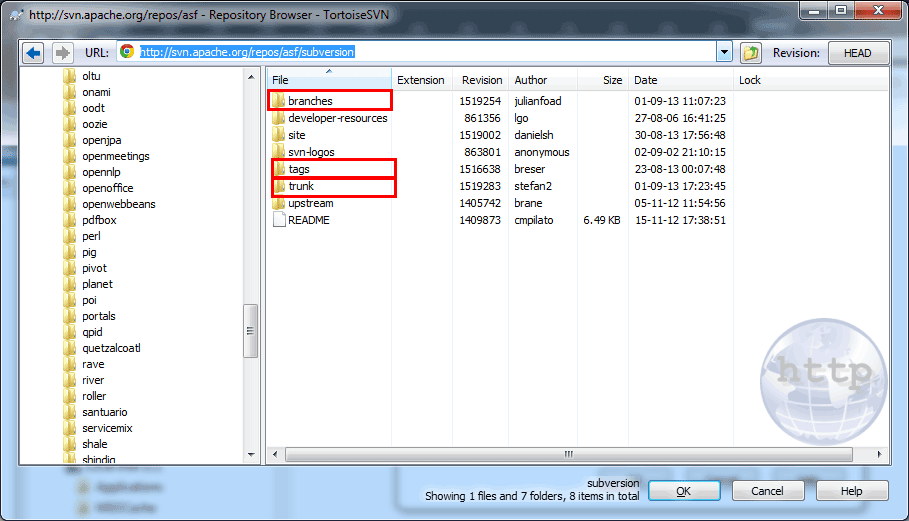The width and height of the screenshot is (909, 521).
Task: Click the tree vertical scrollbar thumb
Action: point(250,331)
